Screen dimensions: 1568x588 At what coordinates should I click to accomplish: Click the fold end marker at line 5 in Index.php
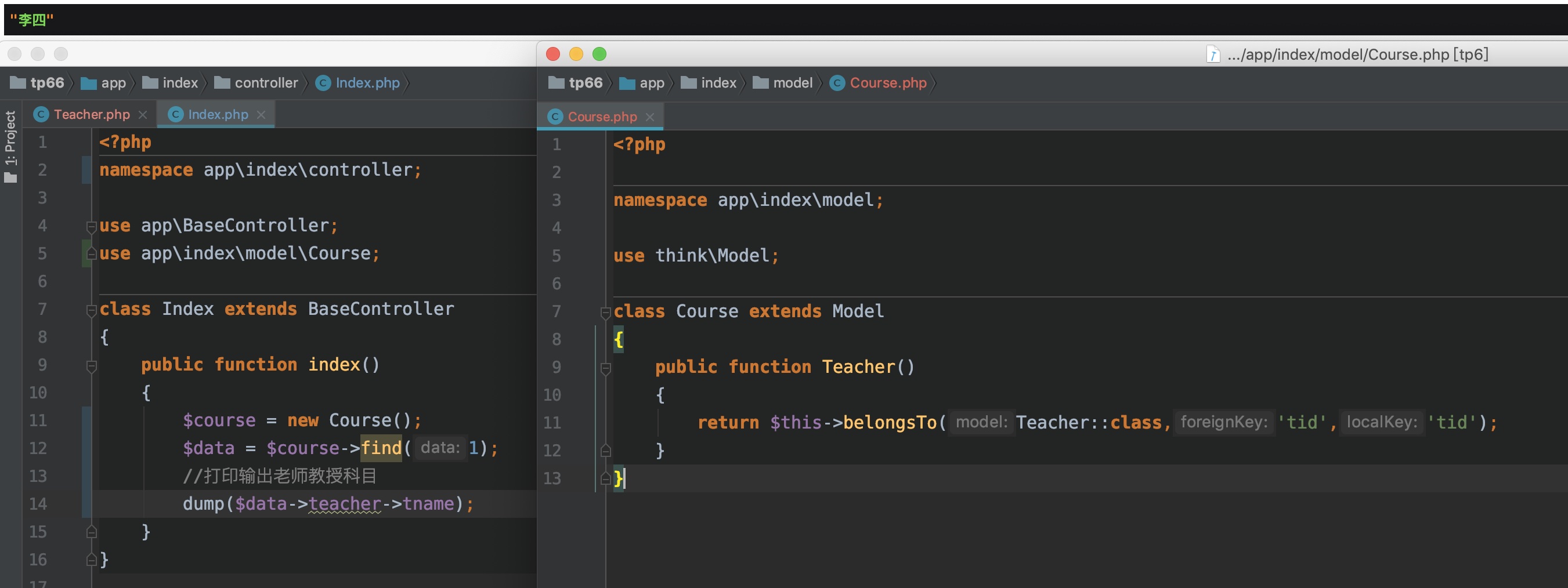tap(91, 253)
